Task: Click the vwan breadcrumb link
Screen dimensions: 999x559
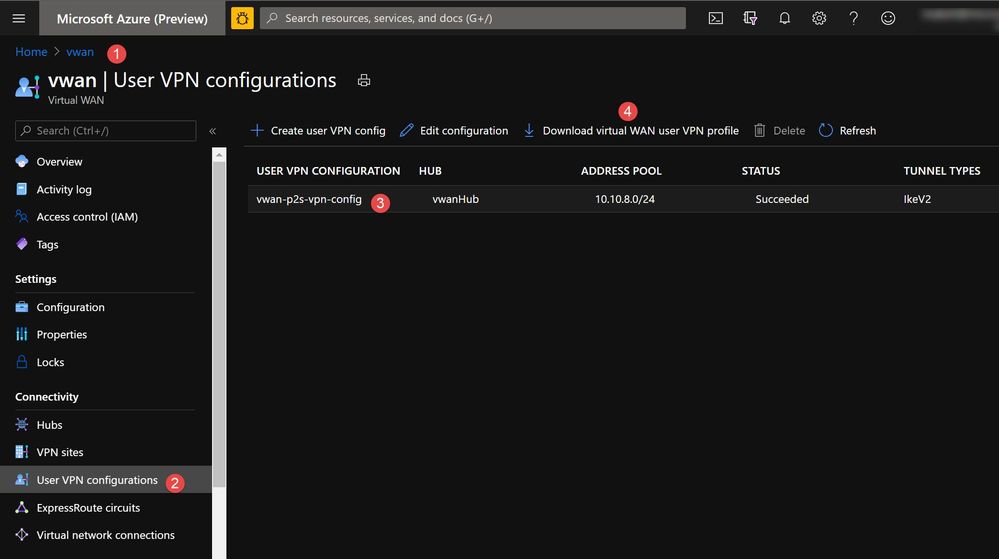Action: click(80, 52)
